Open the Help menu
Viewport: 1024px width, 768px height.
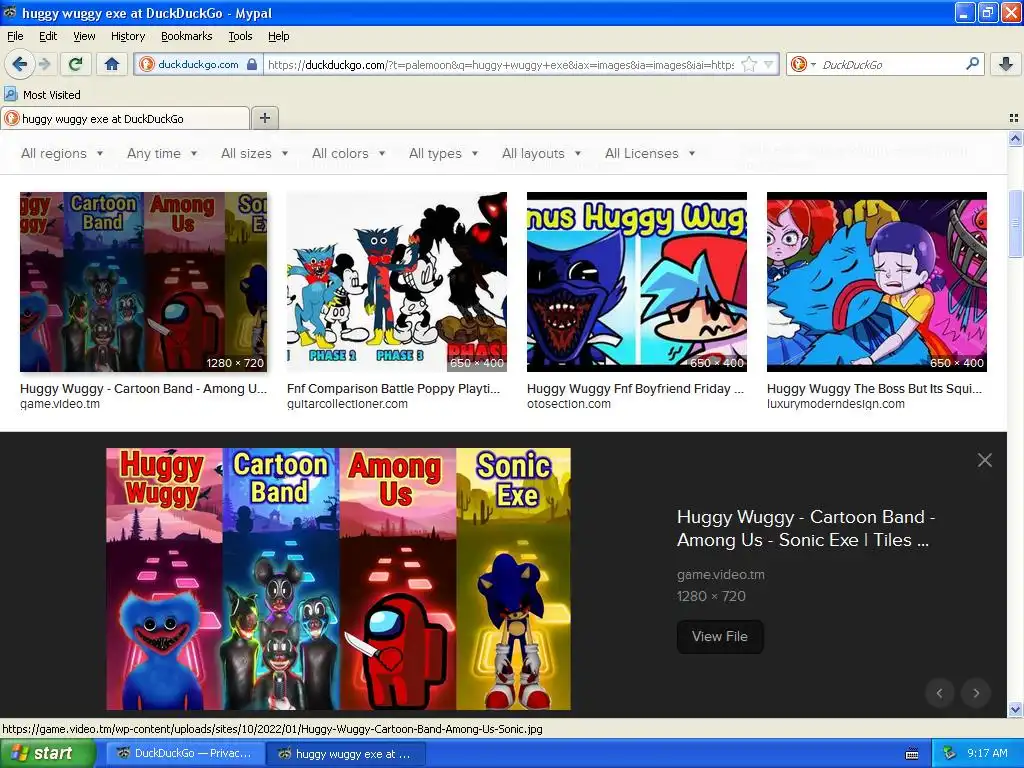[x=278, y=36]
